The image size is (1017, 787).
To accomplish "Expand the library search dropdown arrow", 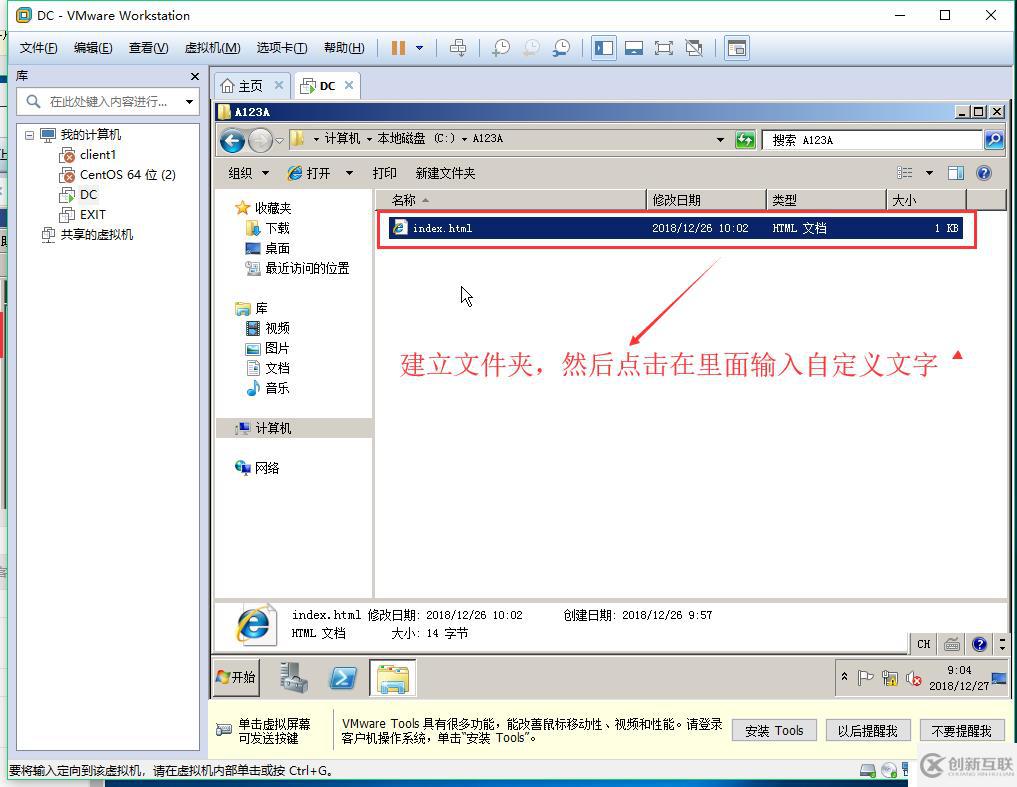I will [x=189, y=102].
